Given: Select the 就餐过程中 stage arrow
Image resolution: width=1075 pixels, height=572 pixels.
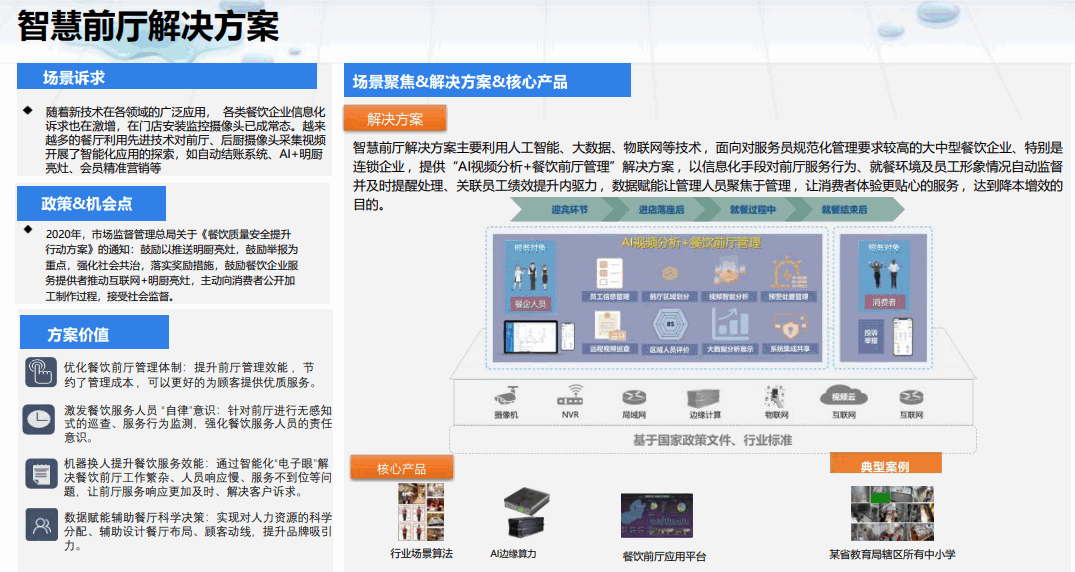Looking at the screenshot, I should pos(752,211).
